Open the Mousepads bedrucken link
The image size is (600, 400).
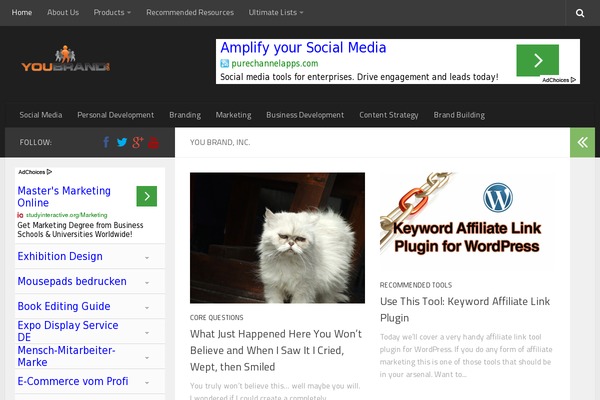tap(72, 281)
